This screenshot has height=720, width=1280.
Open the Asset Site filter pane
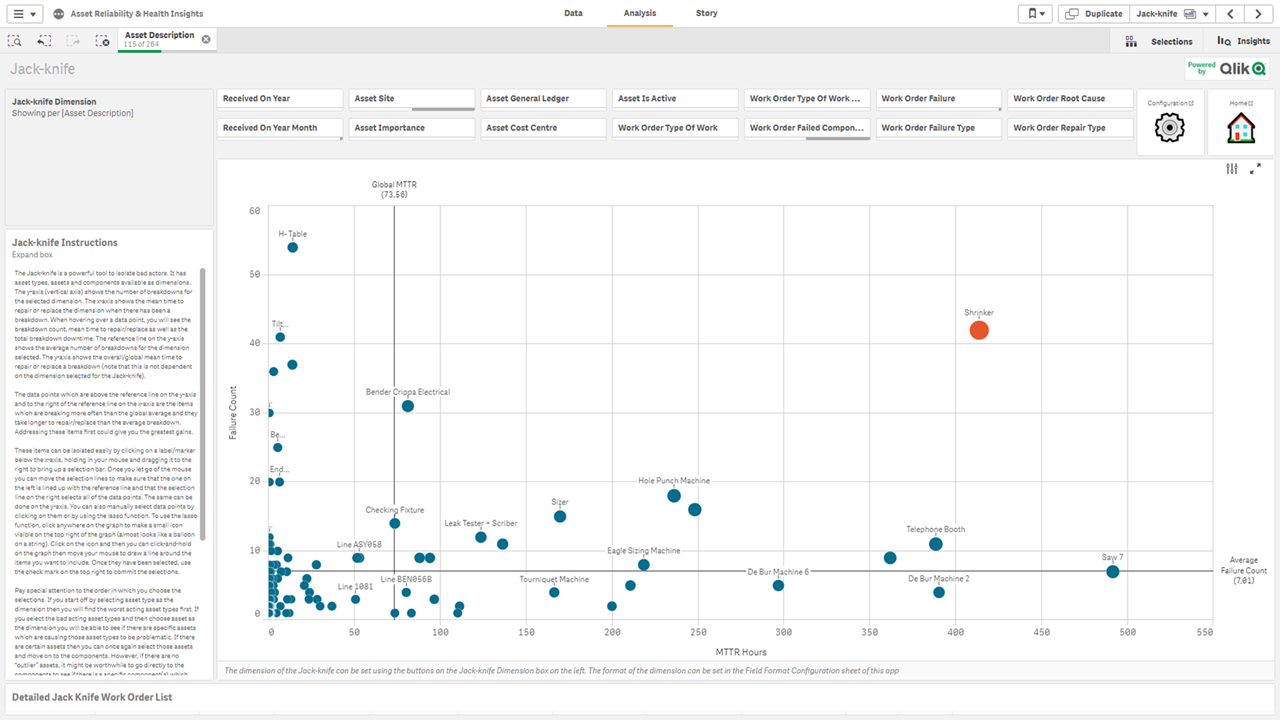click(413, 99)
